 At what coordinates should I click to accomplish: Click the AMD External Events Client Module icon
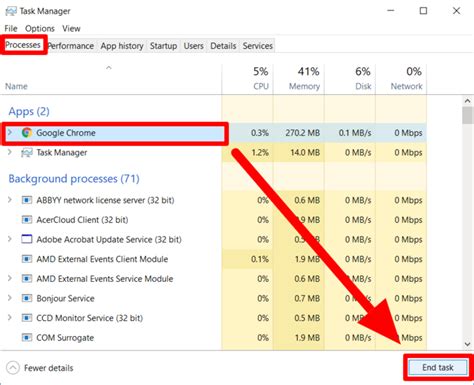pyautogui.click(x=27, y=259)
